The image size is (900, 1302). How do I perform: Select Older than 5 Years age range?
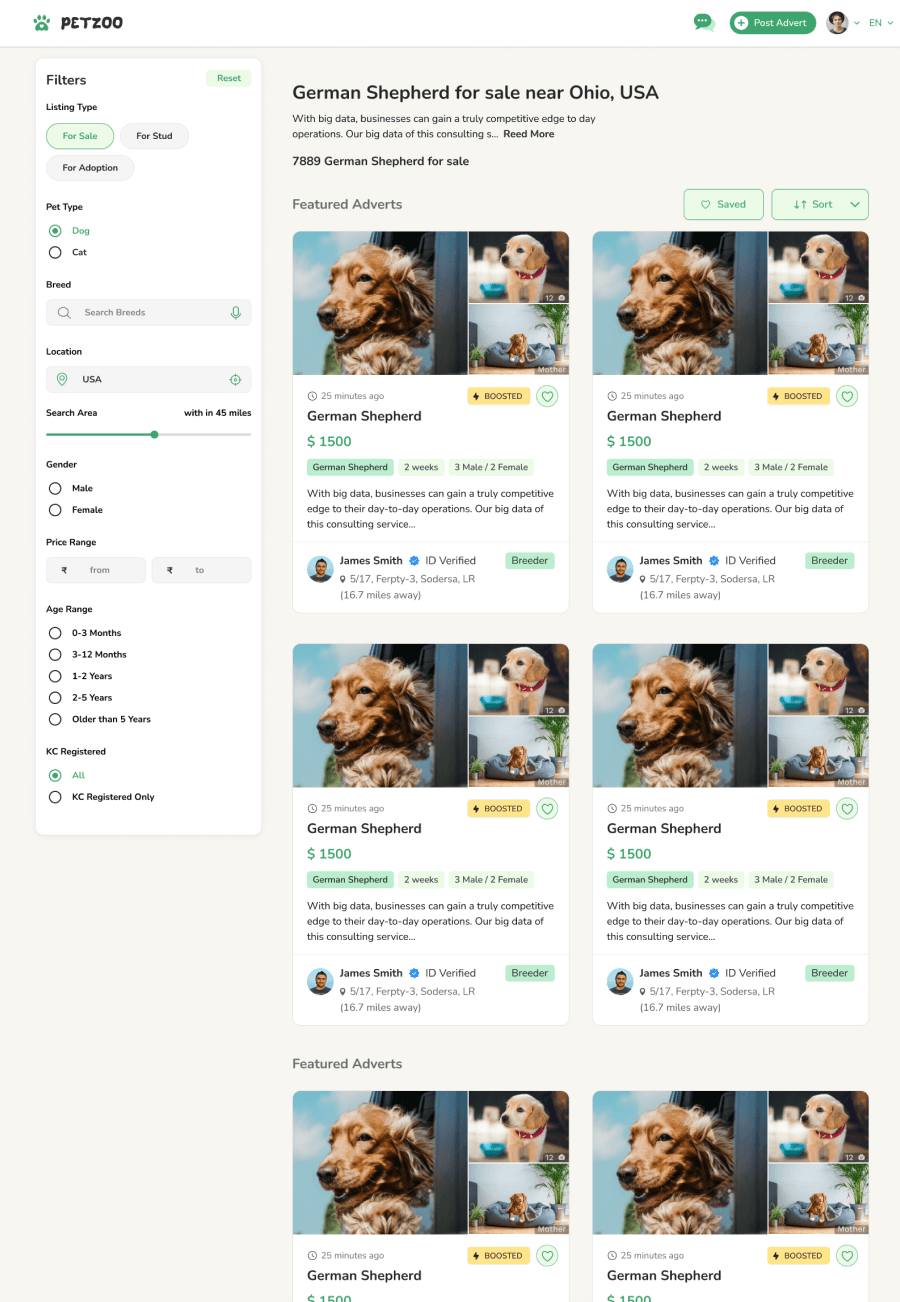55,720
